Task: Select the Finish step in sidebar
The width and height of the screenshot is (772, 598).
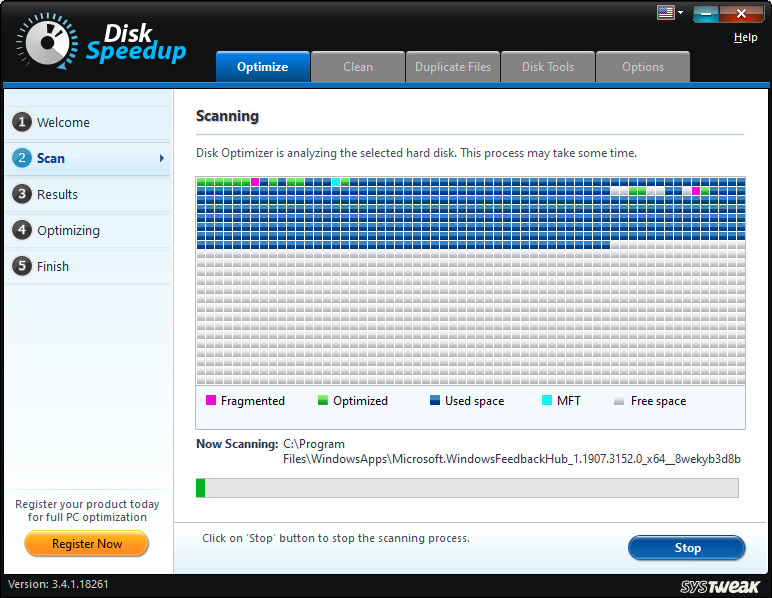Action: pyautogui.click(x=88, y=266)
